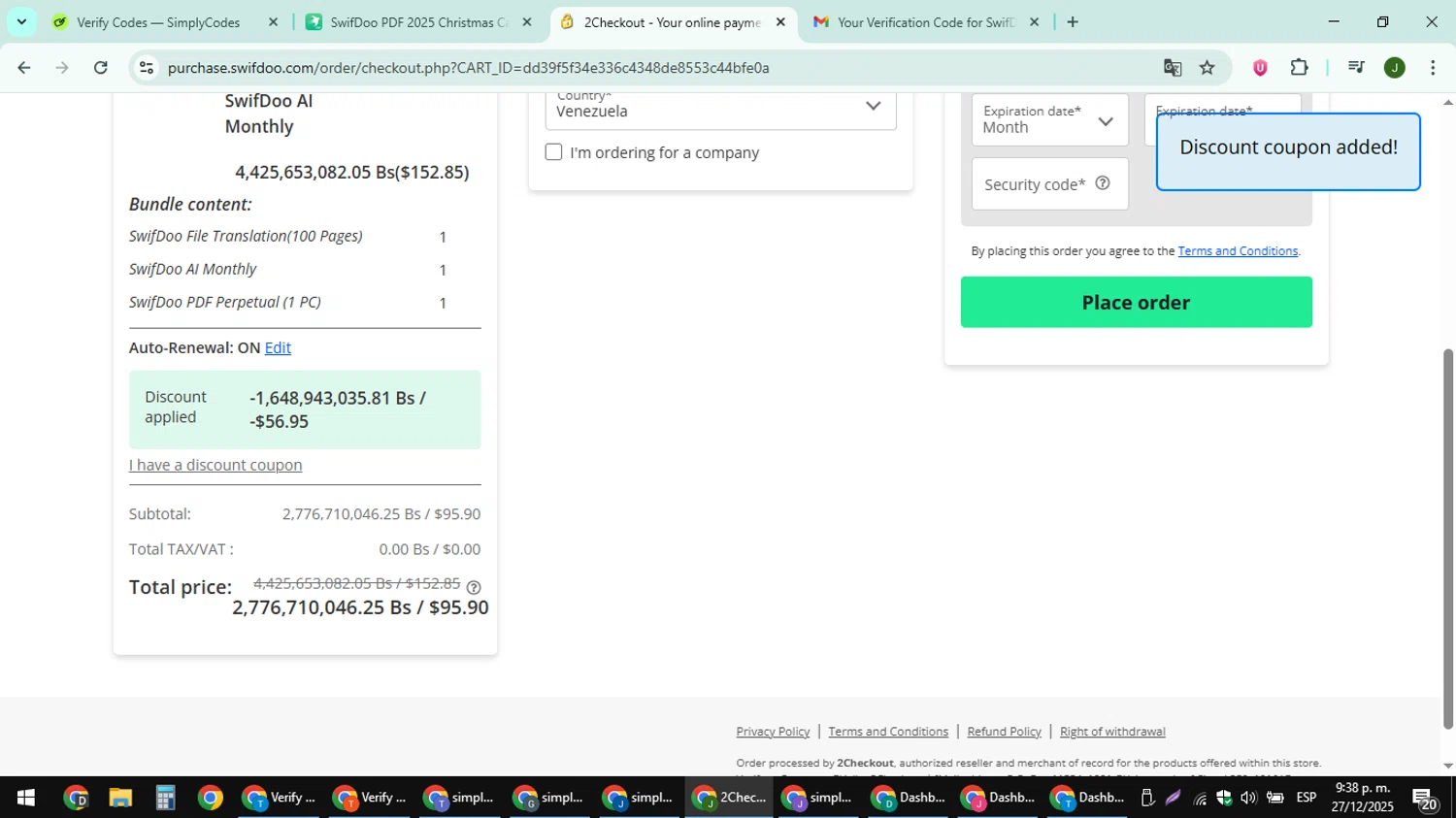
Task: Bookmark this page with the star icon
Action: click(1207, 68)
